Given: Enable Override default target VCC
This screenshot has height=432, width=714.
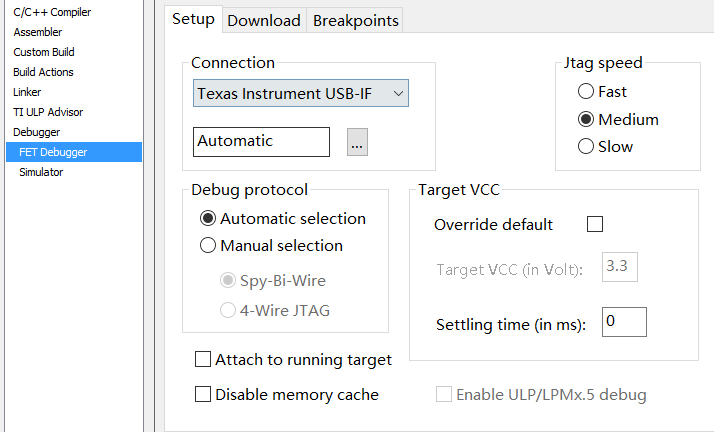Looking at the screenshot, I should 595,224.
